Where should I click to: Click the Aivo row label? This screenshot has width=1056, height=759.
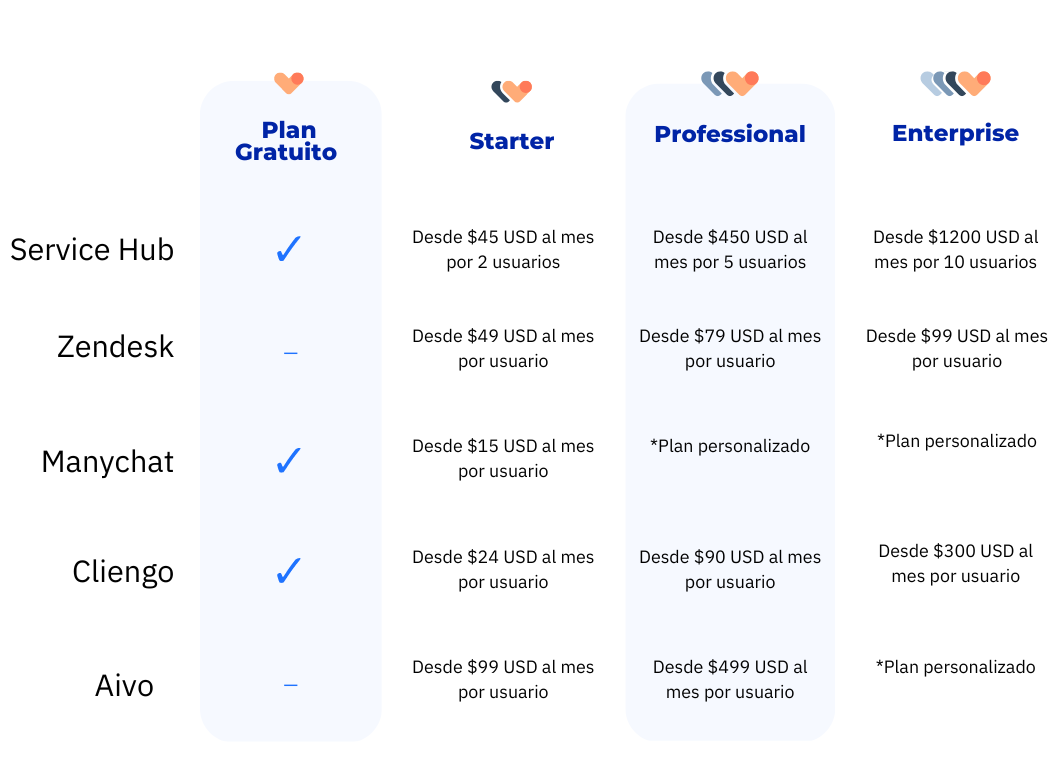(x=125, y=686)
